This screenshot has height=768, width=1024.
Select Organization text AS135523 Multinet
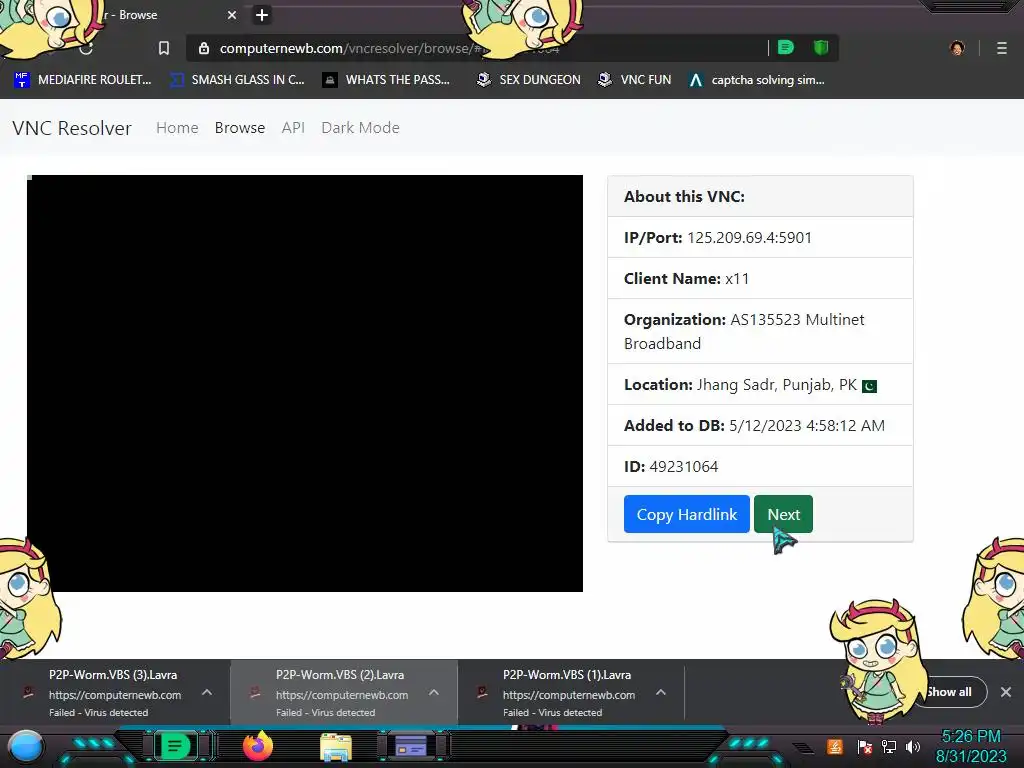797,320
